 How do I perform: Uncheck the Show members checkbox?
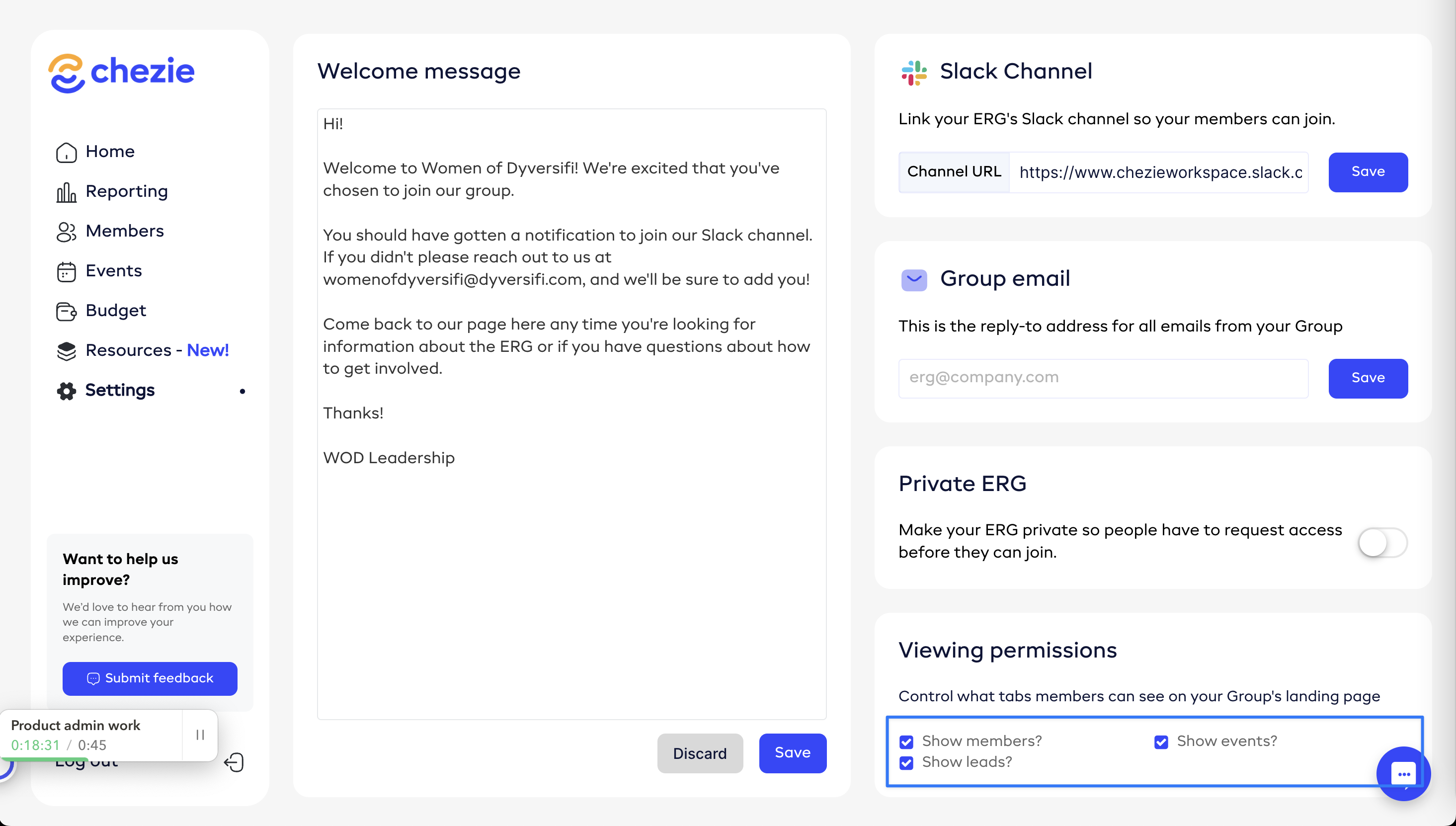(906, 742)
